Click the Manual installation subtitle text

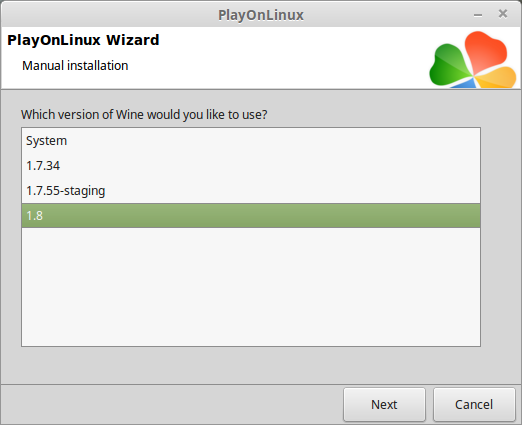[75, 66]
